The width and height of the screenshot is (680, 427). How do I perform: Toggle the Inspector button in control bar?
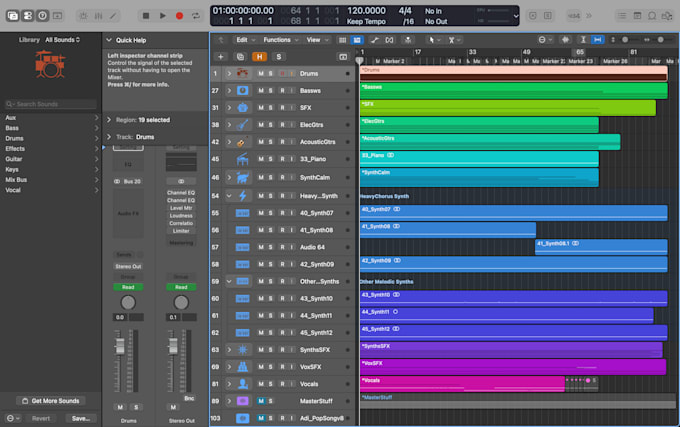click(28, 16)
